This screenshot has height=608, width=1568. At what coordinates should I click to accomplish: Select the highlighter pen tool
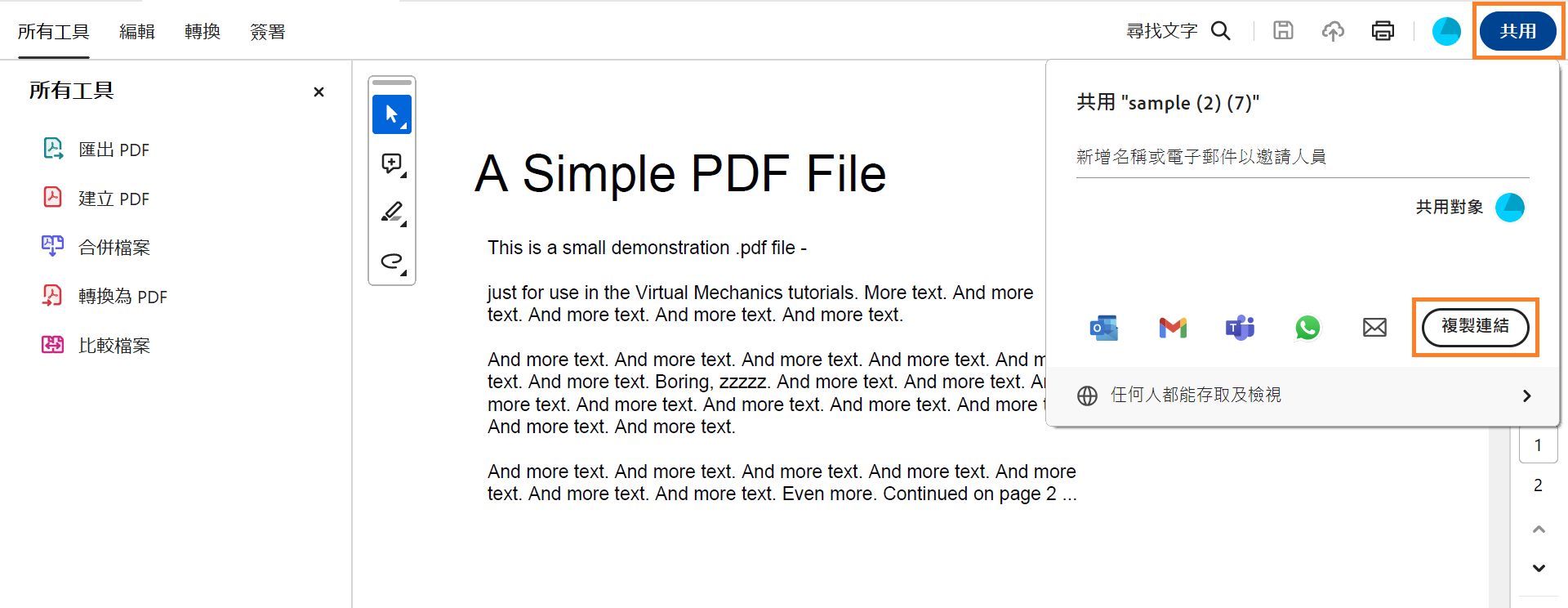(392, 212)
